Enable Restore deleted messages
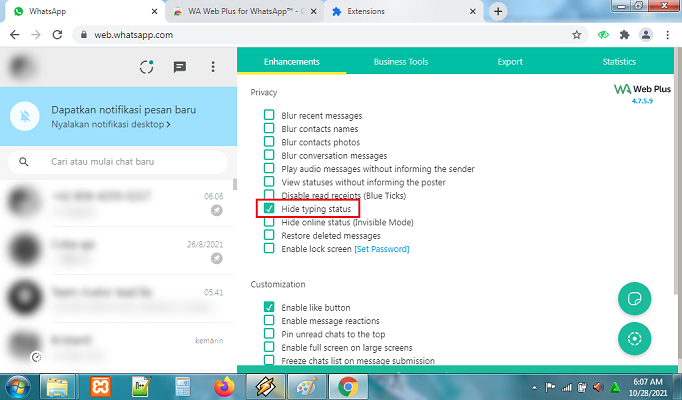This screenshot has width=682, height=400. coord(269,235)
